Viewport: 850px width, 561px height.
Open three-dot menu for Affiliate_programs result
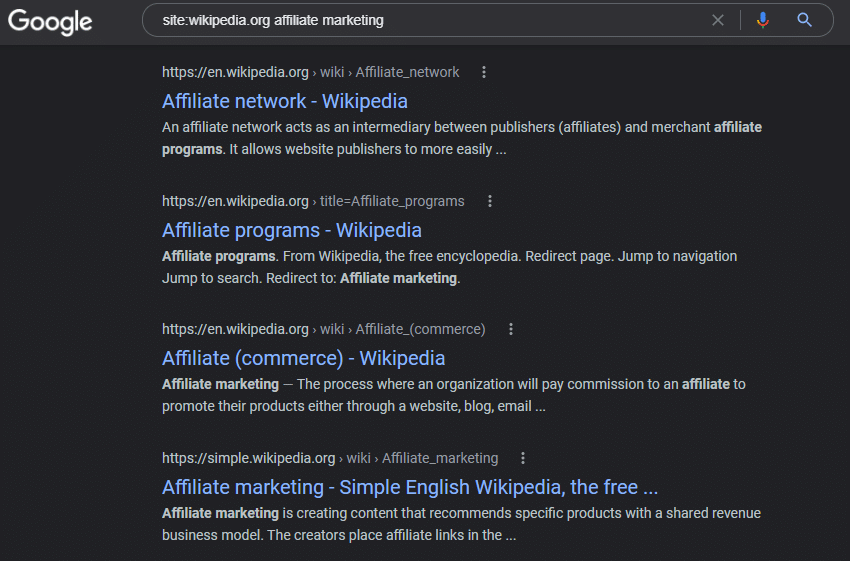pyautogui.click(x=490, y=201)
